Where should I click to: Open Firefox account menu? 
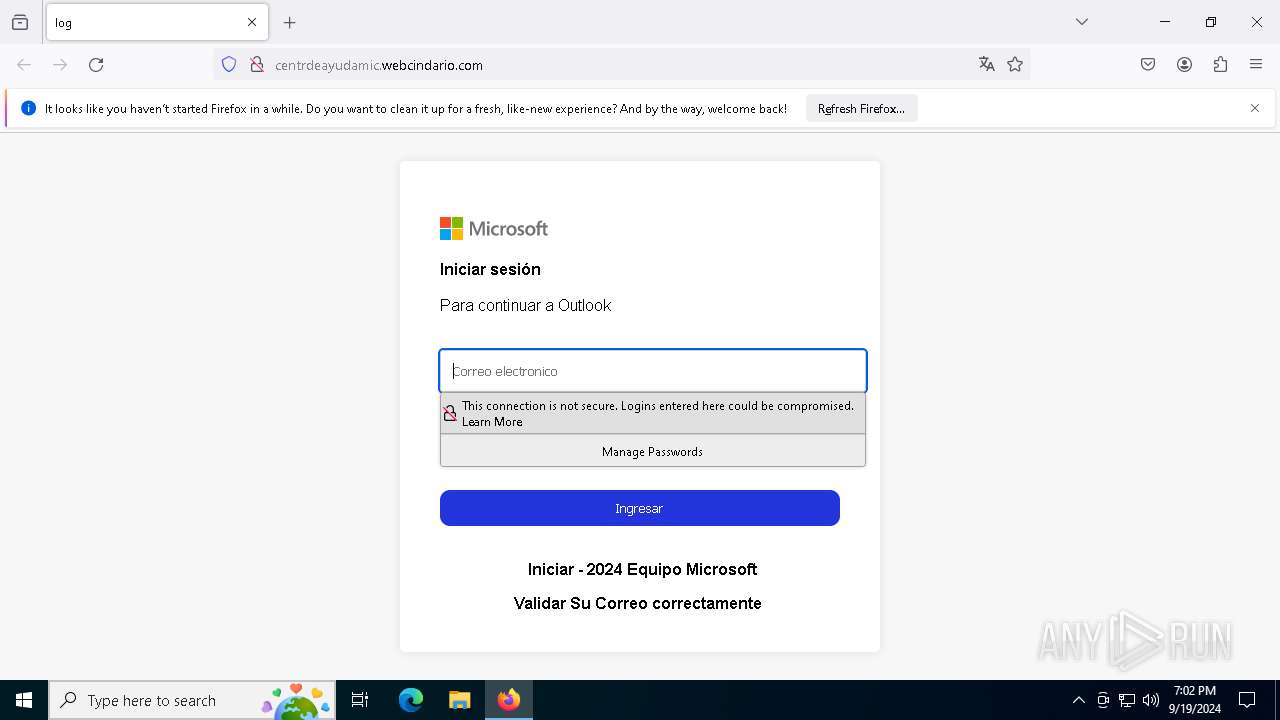pos(1184,65)
